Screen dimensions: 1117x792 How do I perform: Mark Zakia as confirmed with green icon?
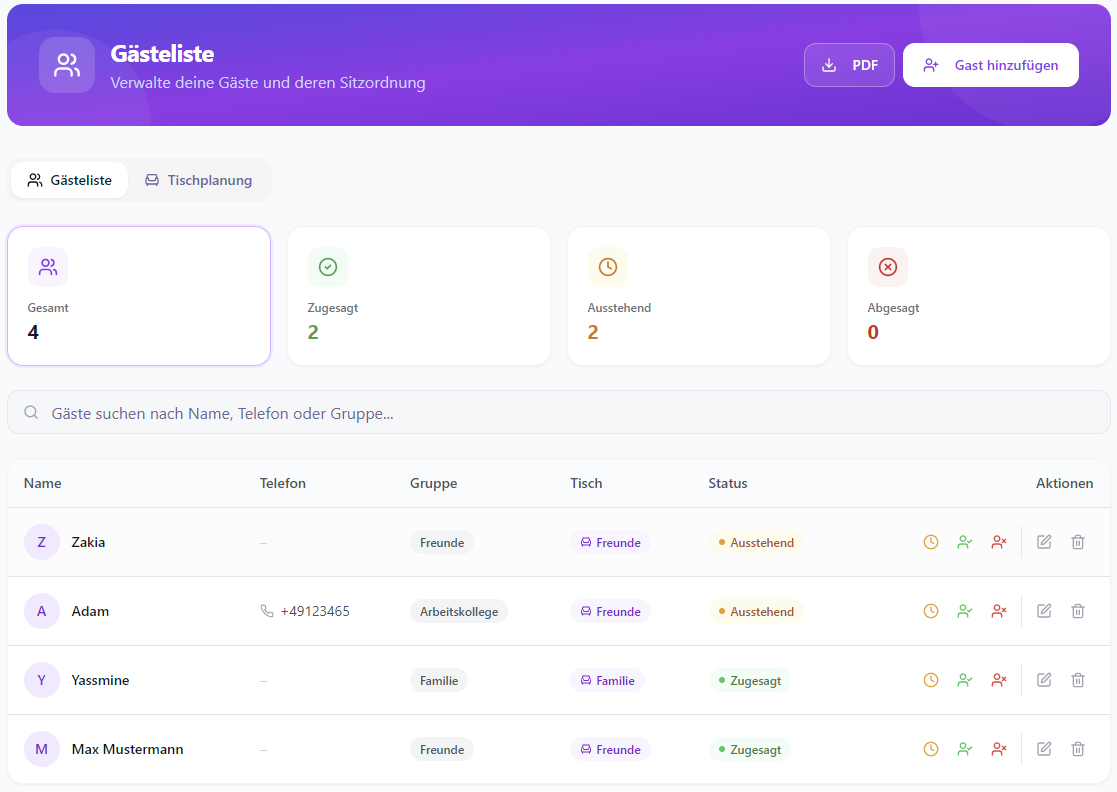[x=965, y=542]
